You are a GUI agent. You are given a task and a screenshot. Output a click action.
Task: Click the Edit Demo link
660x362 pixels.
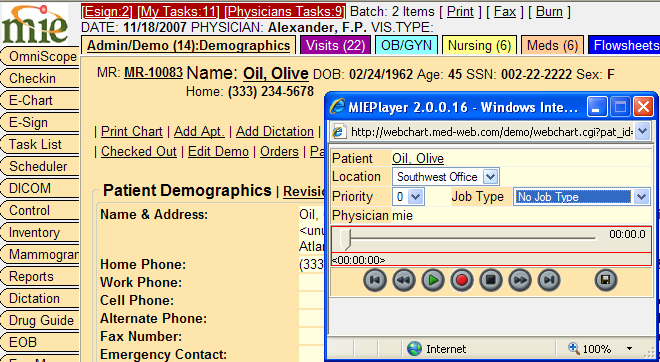[x=218, y=152]
